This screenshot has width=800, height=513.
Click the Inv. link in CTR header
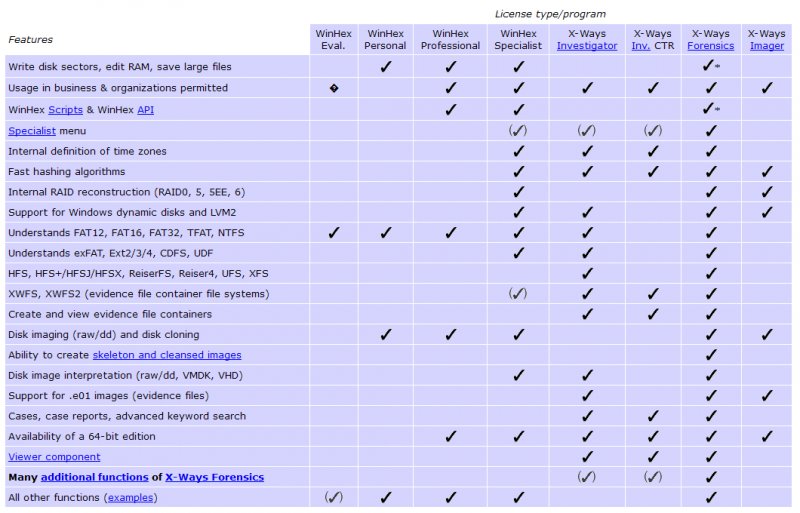click(x=641, y=46)
